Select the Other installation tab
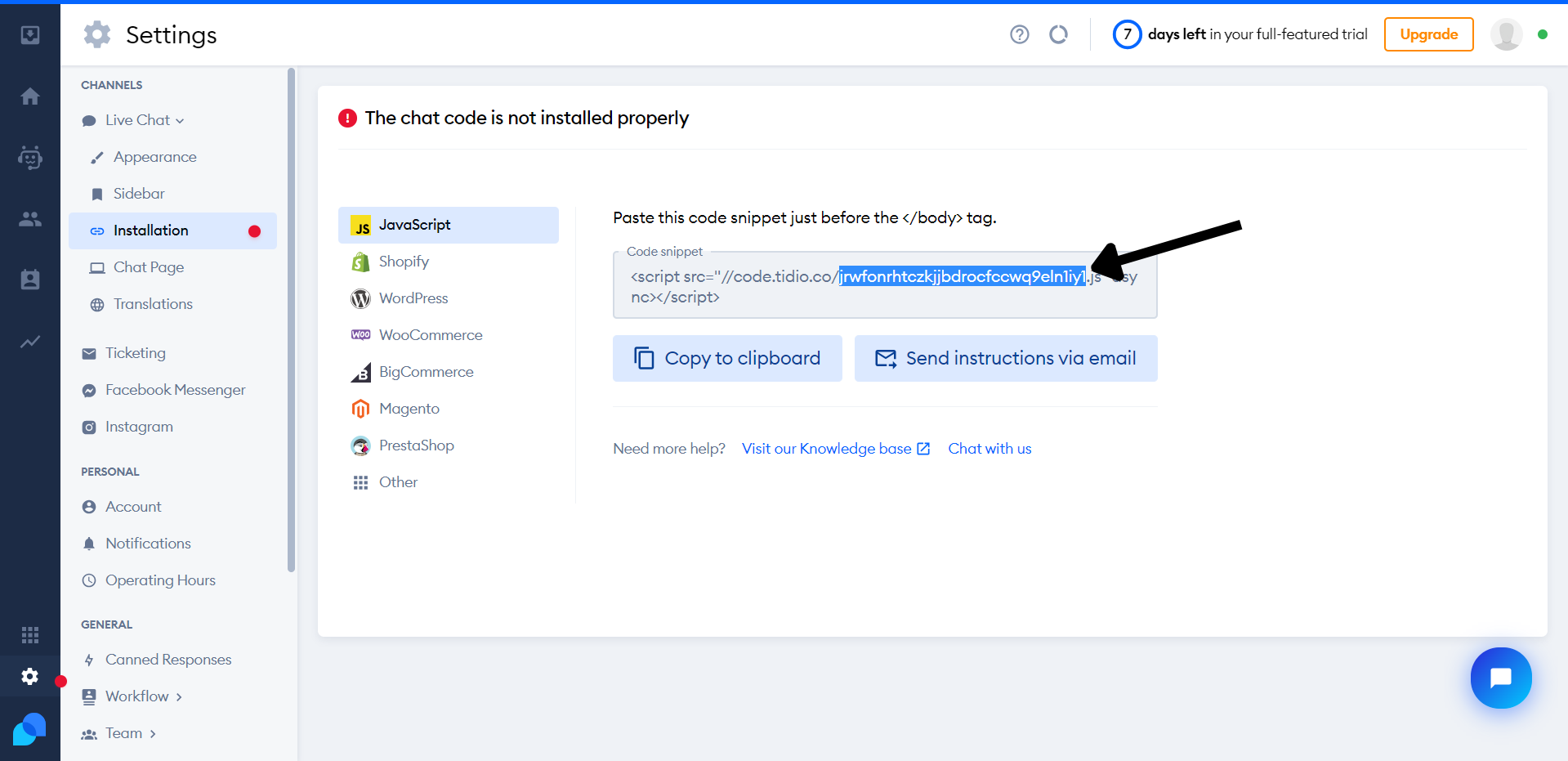This screenshot has width=1568, height=761. coord(449,482)
